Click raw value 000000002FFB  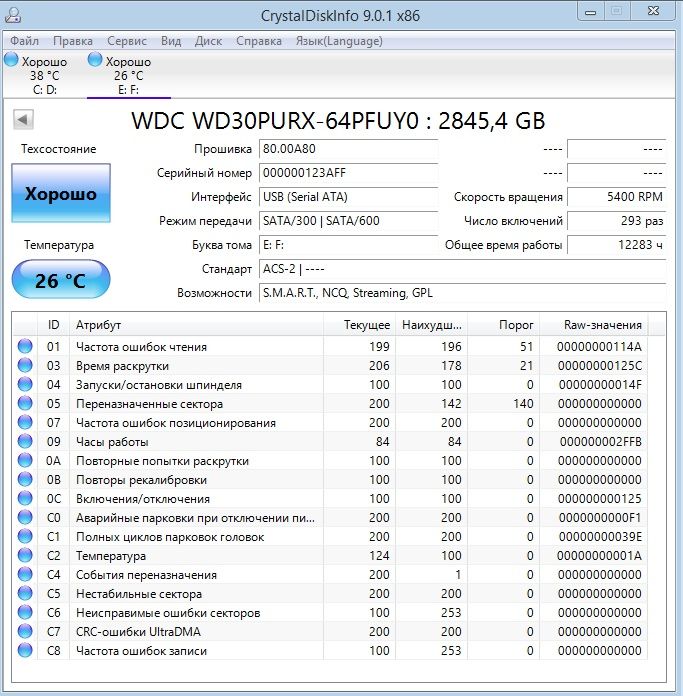point(600,441)
